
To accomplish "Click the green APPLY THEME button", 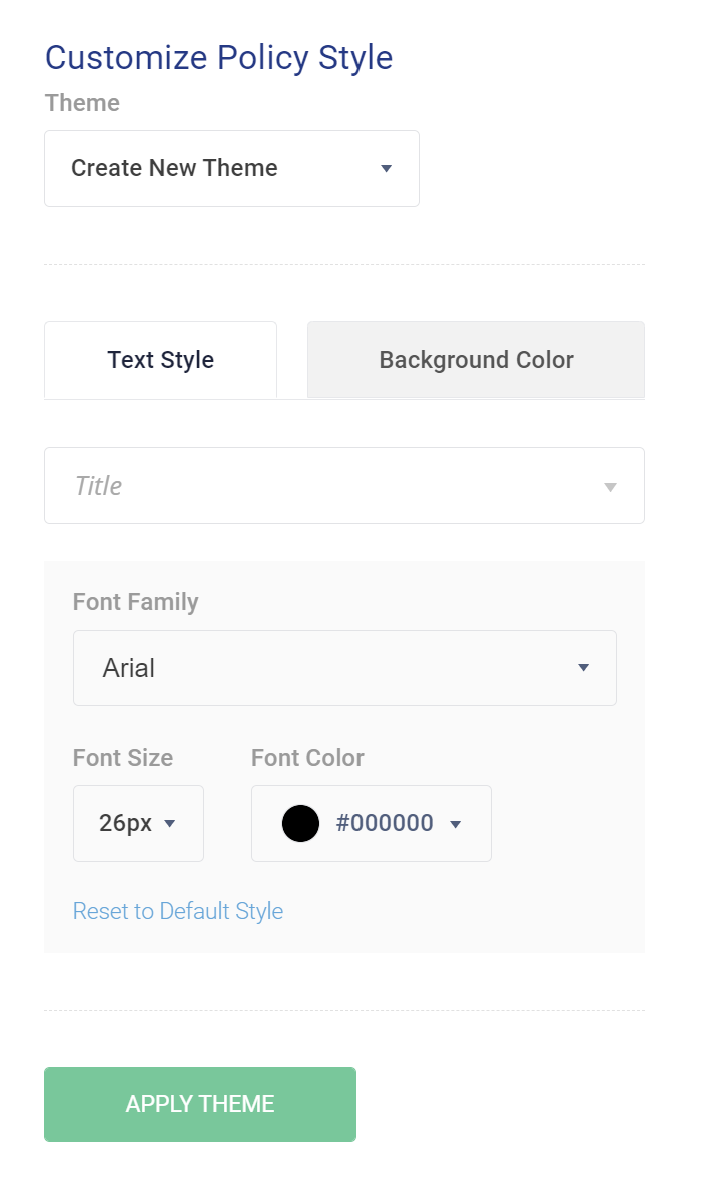I will [x=199, y=1104].
